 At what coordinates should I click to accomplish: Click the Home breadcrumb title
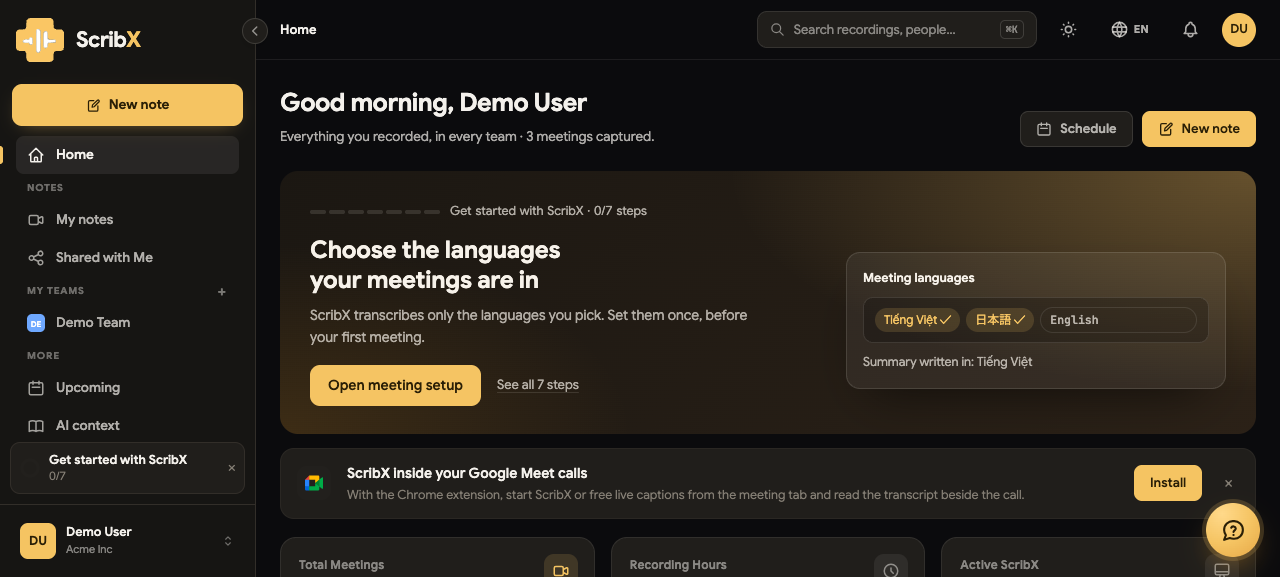(298, 30)
